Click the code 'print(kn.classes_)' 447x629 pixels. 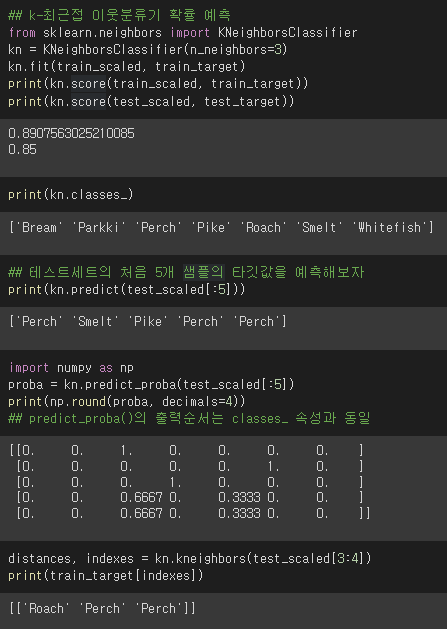[71, 195]
